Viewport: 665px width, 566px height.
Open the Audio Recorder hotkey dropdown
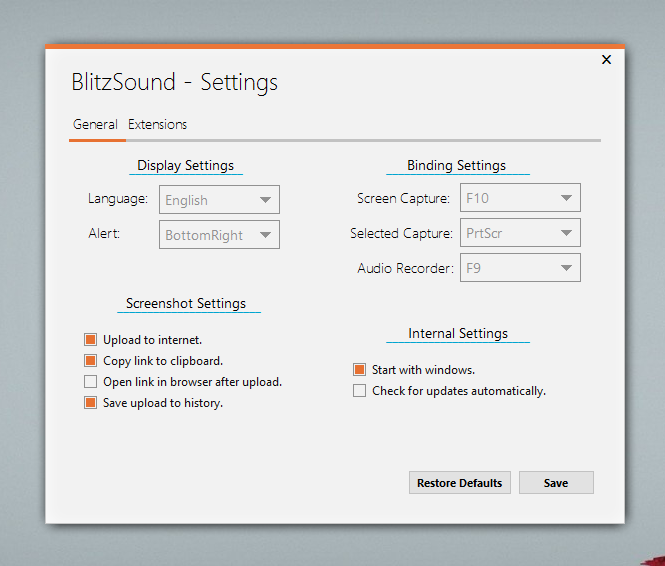coord(520,268)
